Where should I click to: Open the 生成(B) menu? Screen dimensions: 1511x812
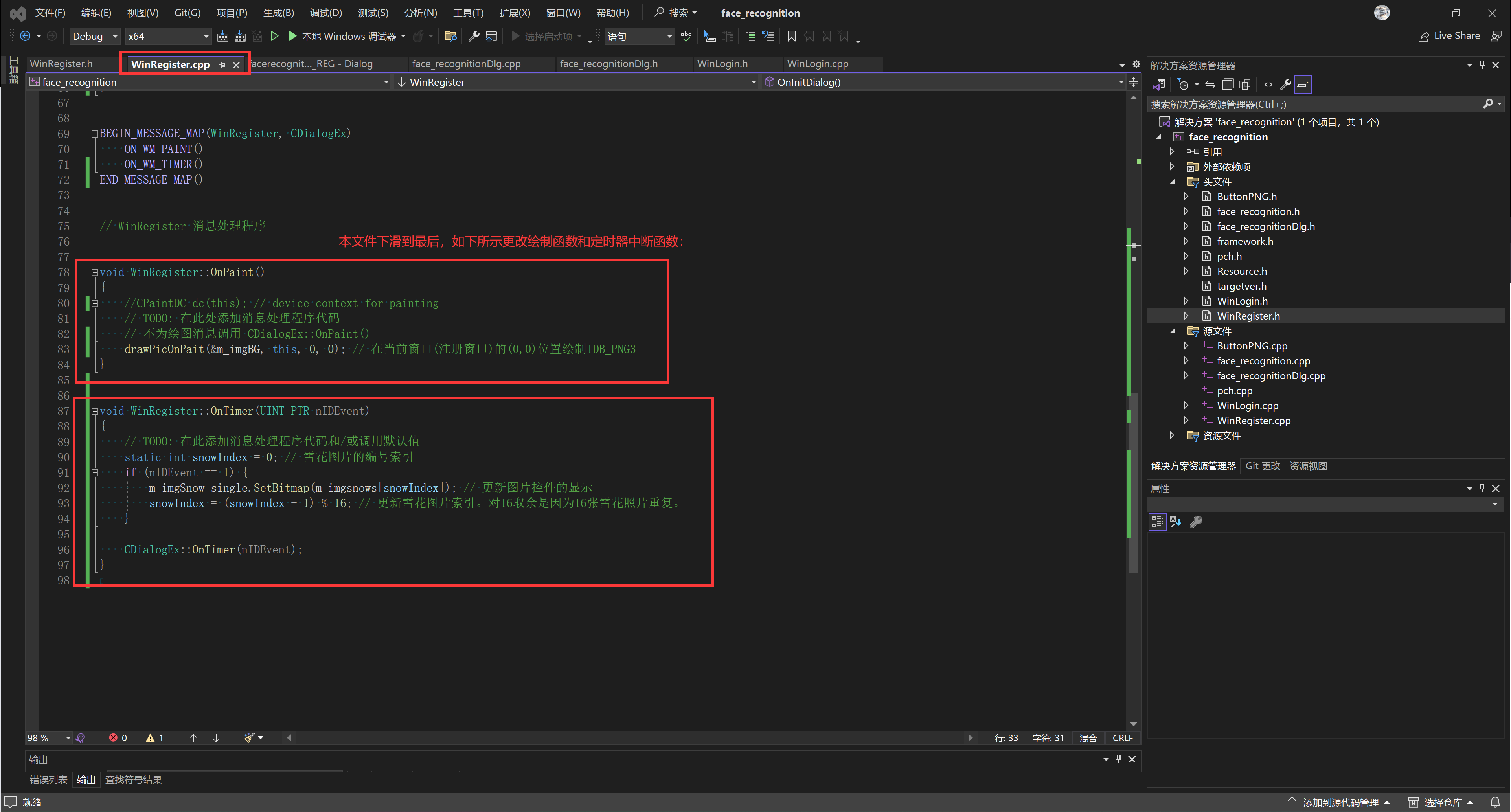[x=278, y=13]
